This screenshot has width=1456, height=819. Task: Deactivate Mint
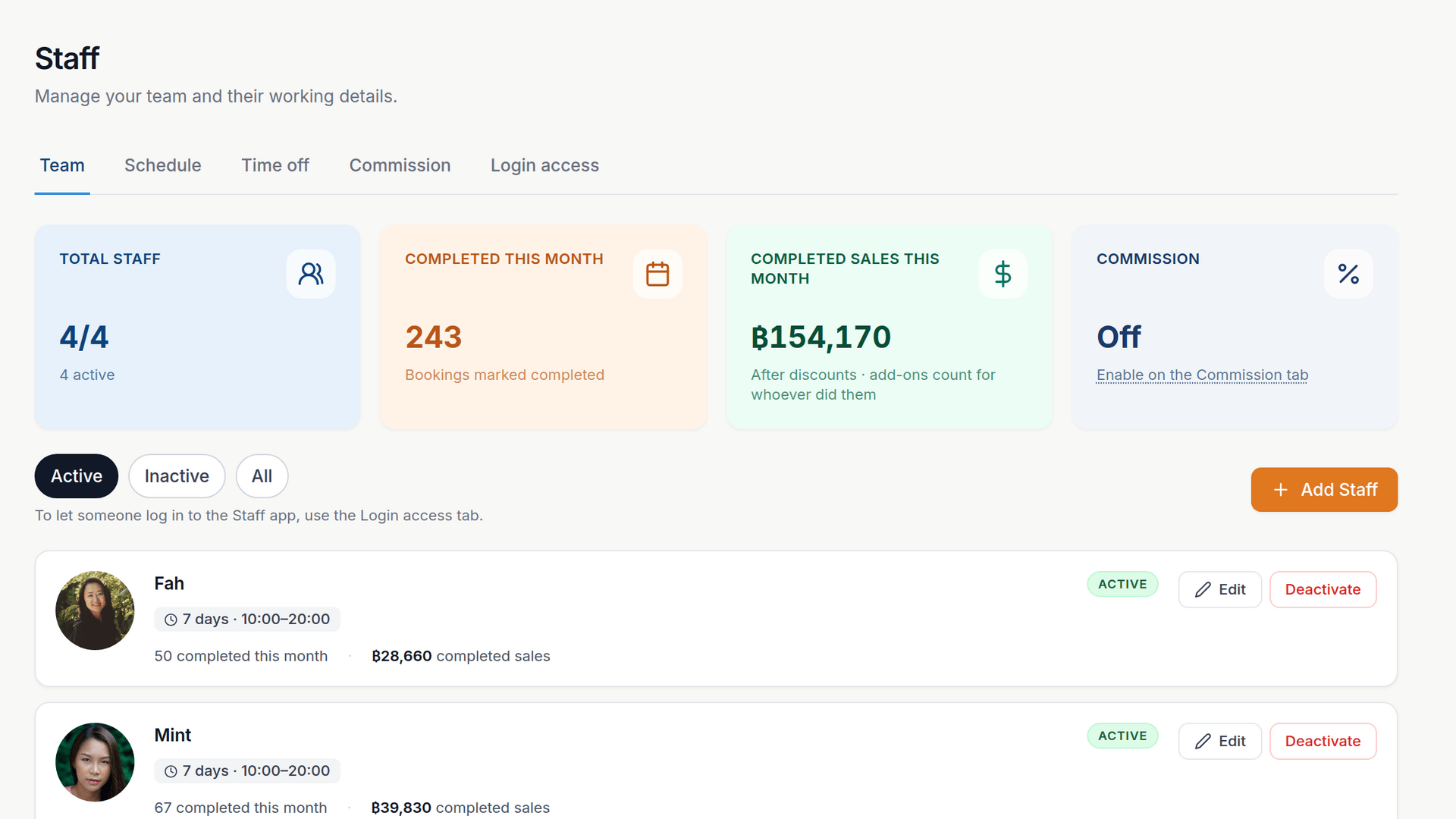[1323, 741]
